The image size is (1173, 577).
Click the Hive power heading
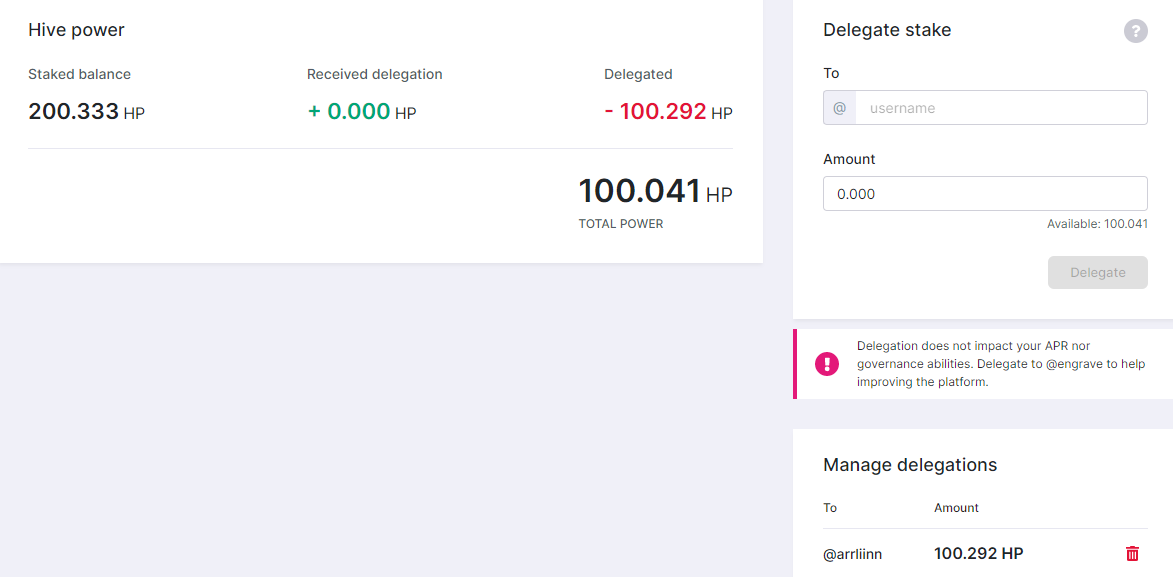(x=76, y=30)
